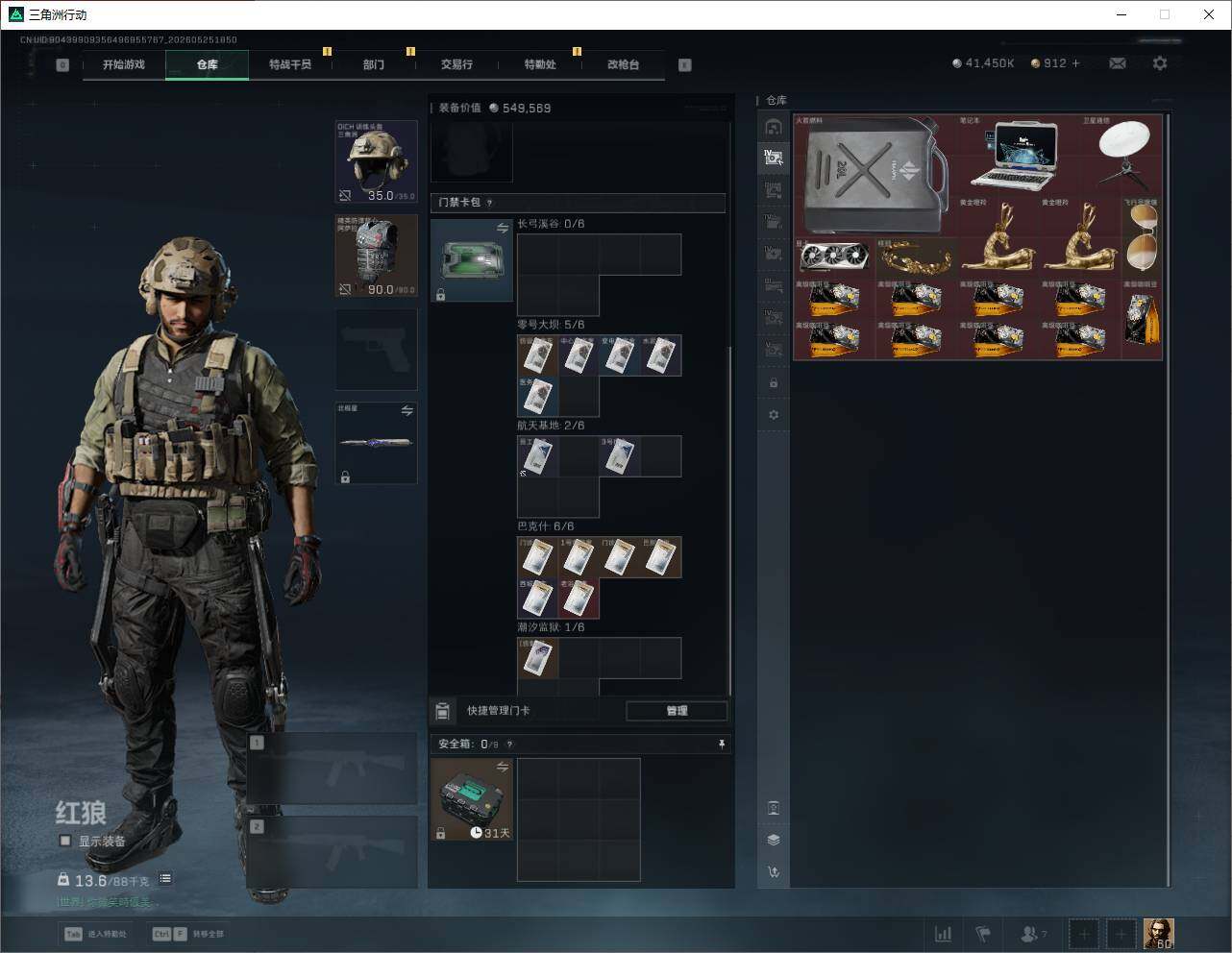The image size is (1232, 953).
Task: Select the tall standing coffee bean bag
Action: pyautogui.click(x=1143, y=319)
